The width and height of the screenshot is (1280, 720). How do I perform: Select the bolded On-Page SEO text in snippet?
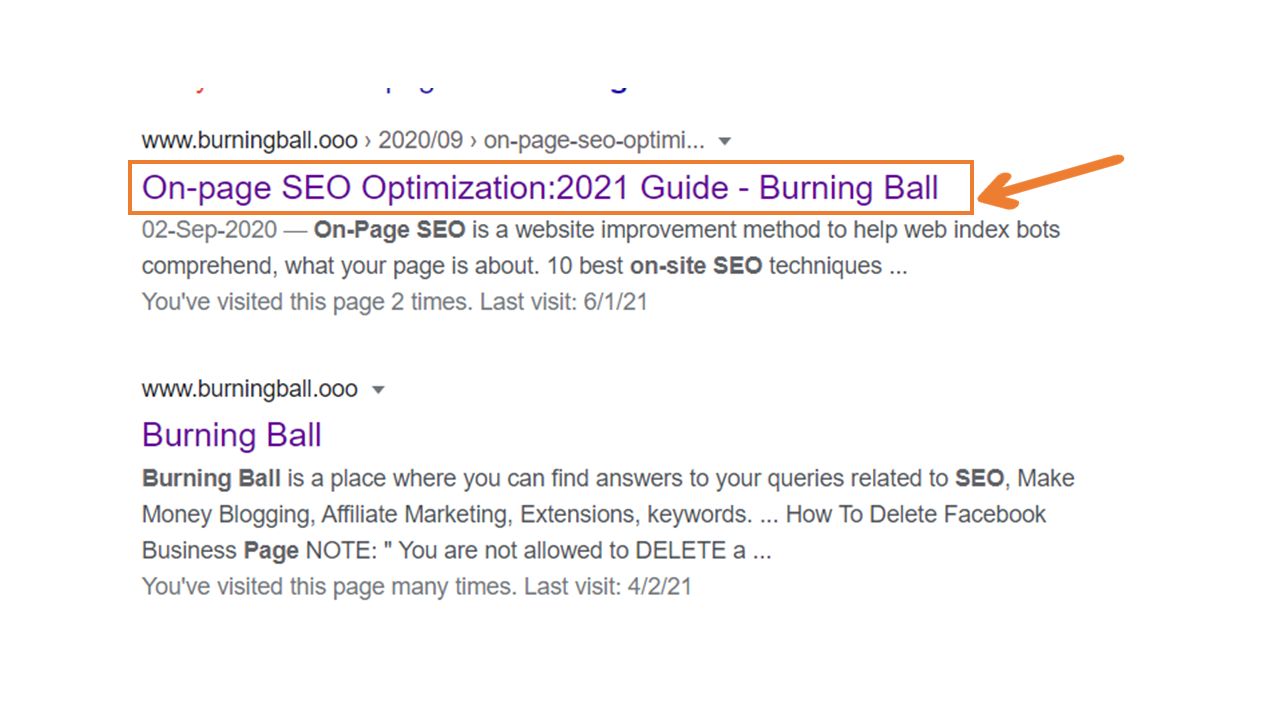coord(388,230)
